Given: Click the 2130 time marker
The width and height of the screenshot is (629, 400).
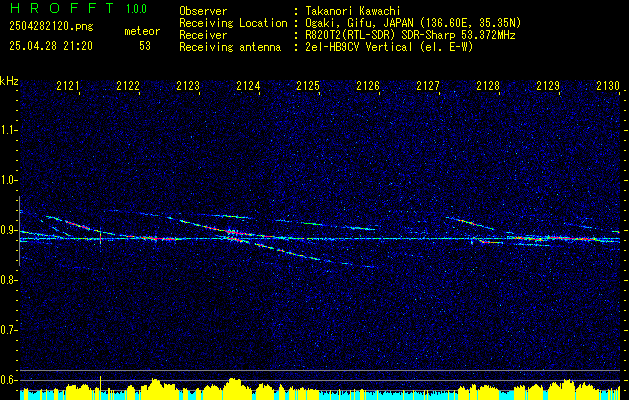Looking at the screenshot, I should pos(608,85).
